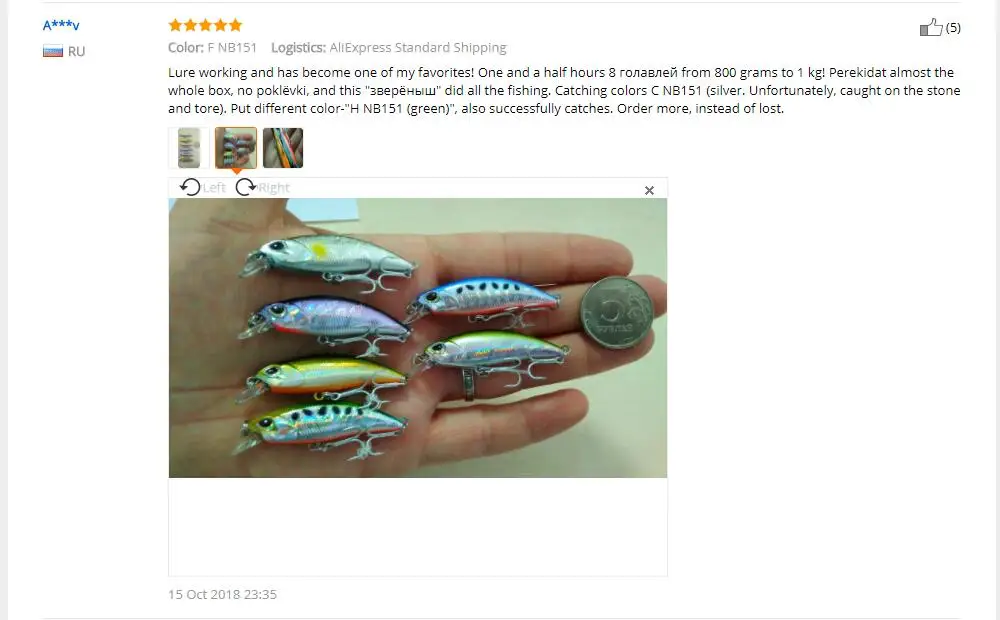Open the first review photo thumbnail

[189, 148]
